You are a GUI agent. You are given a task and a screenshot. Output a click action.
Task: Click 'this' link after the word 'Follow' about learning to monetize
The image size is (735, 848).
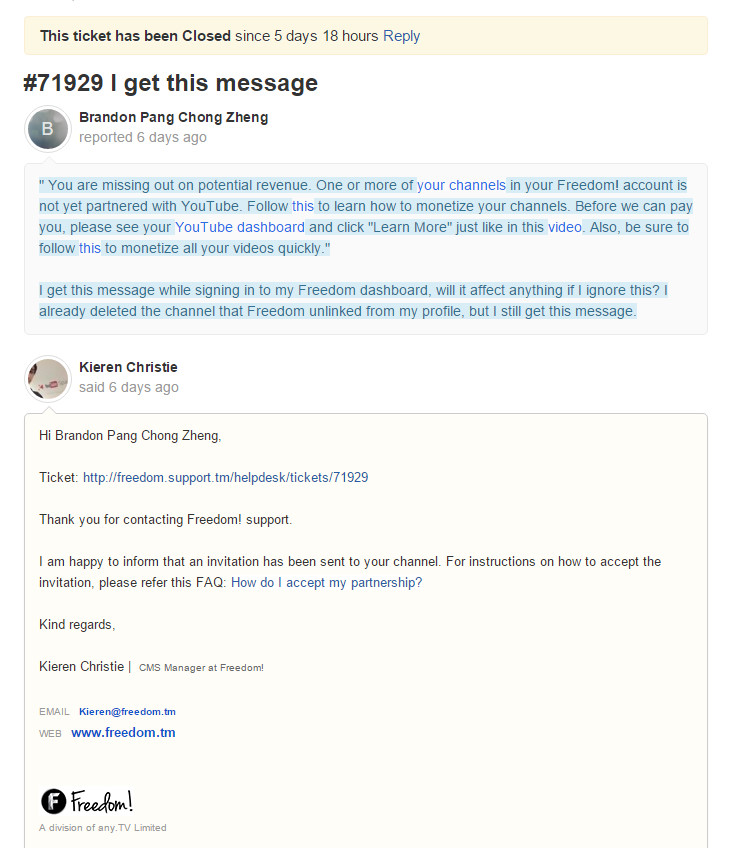coord(303,206)
